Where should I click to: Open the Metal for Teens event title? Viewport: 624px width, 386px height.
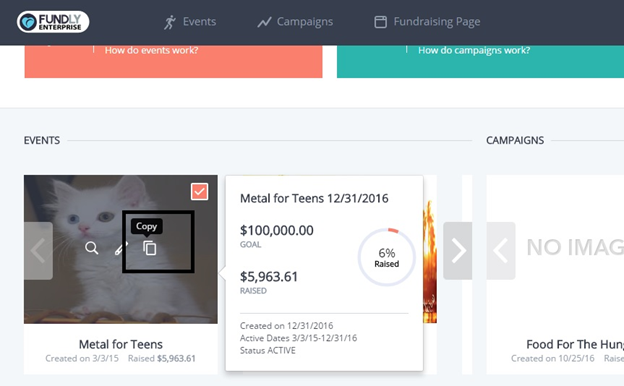click(121, 344)
